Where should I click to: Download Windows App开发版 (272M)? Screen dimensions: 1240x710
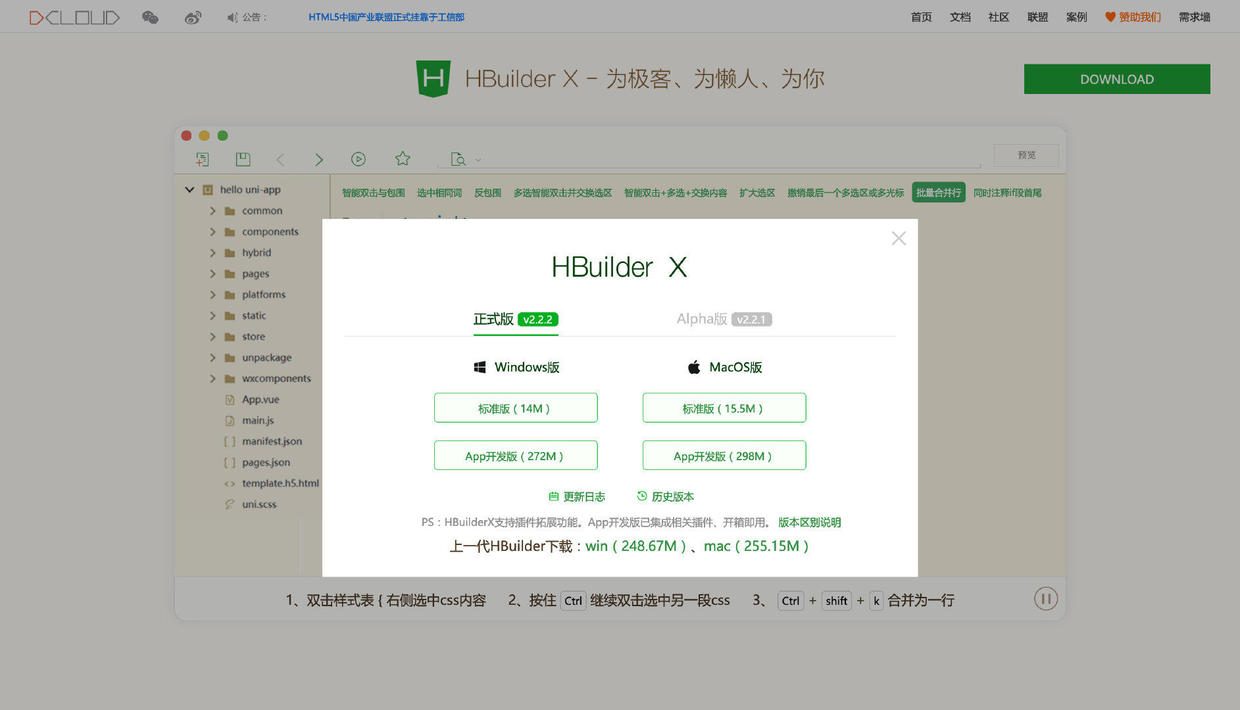point(516,455)
